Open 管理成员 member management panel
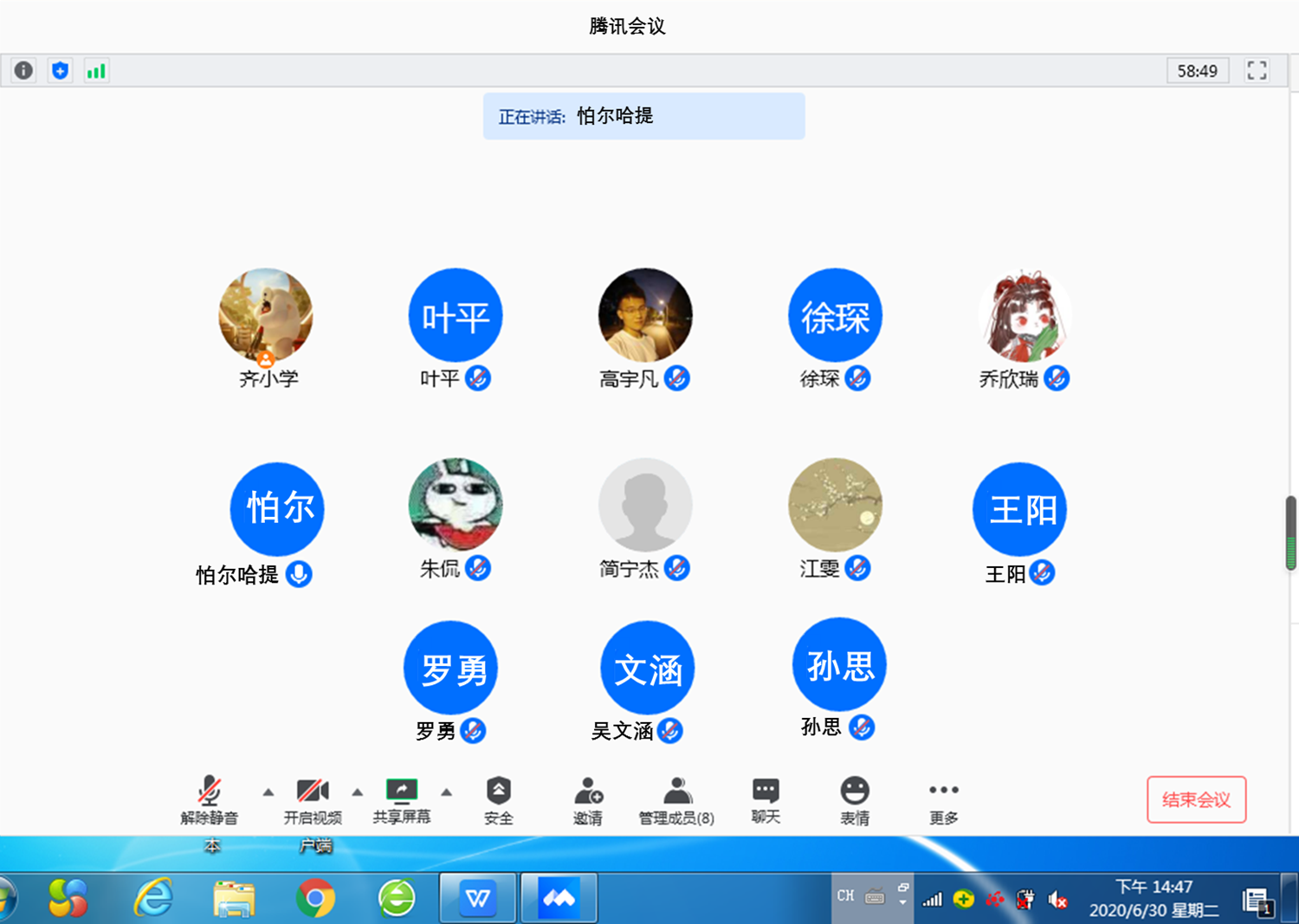This screenshot has width=1299, height=924. (x=676, y=800)
